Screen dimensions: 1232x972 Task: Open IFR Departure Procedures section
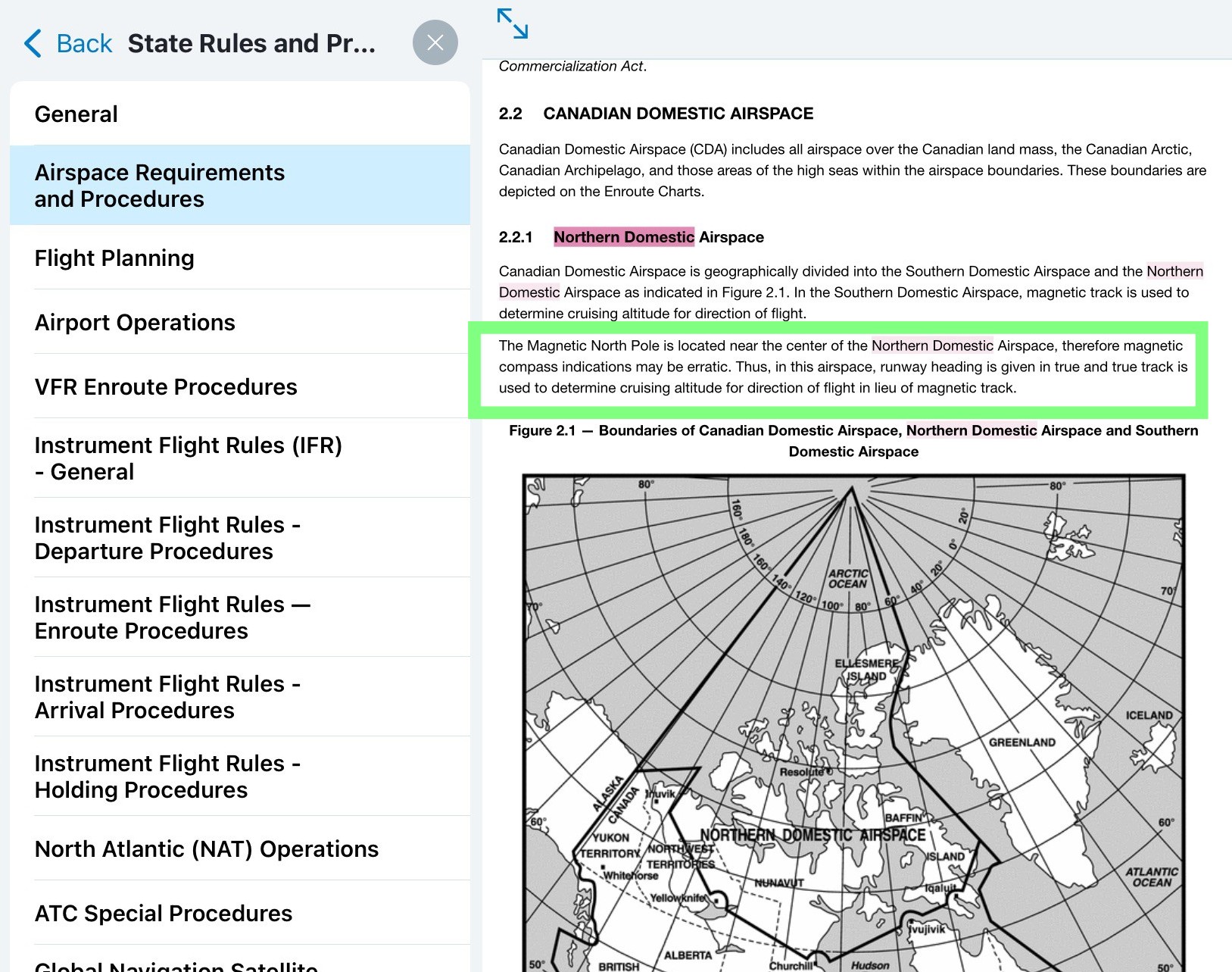point(239,538)
